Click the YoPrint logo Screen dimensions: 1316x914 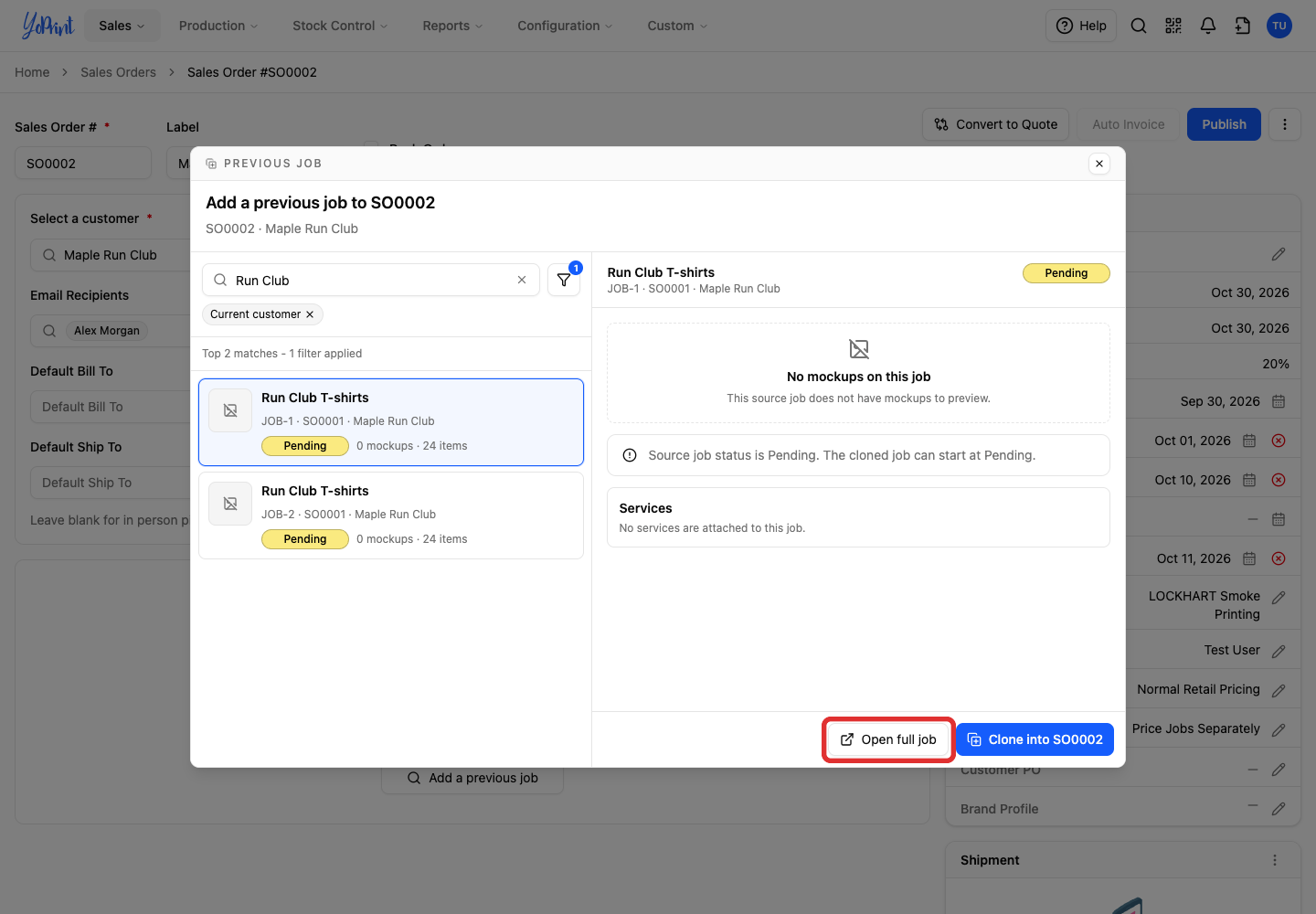click(48, 26)
